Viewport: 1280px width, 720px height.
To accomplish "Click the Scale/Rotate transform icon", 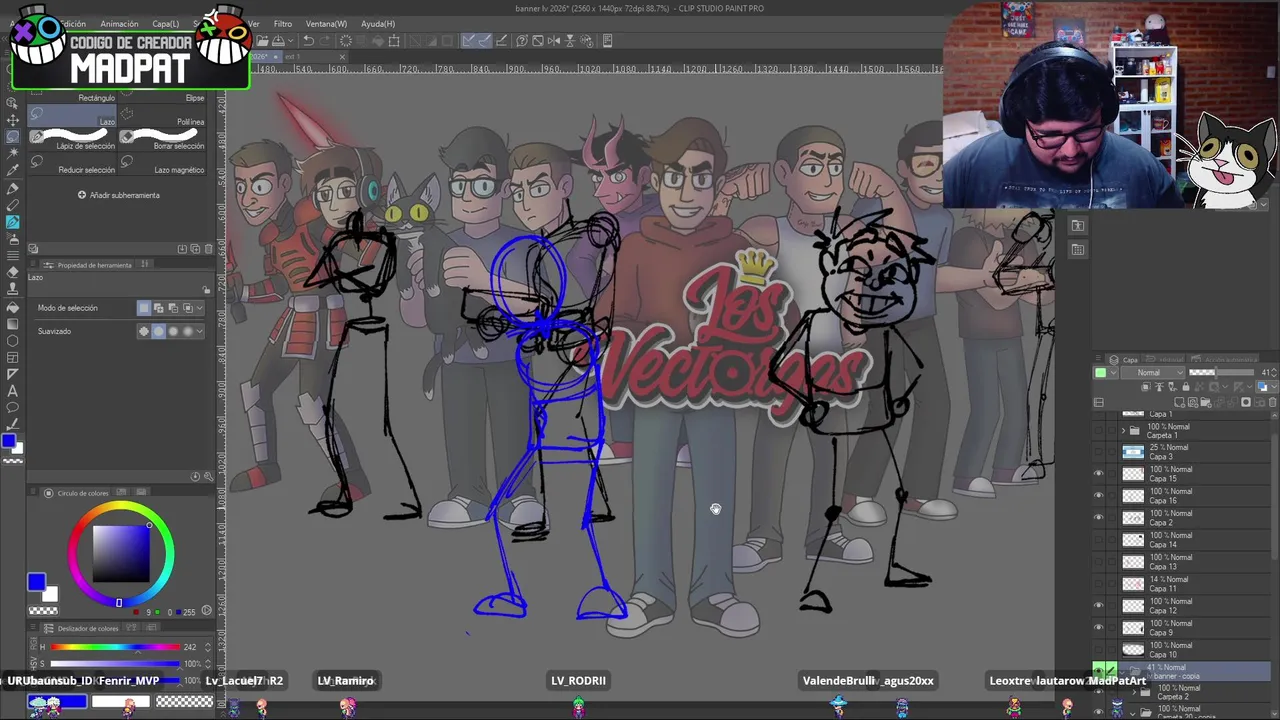I will click(x=394, y=41).
